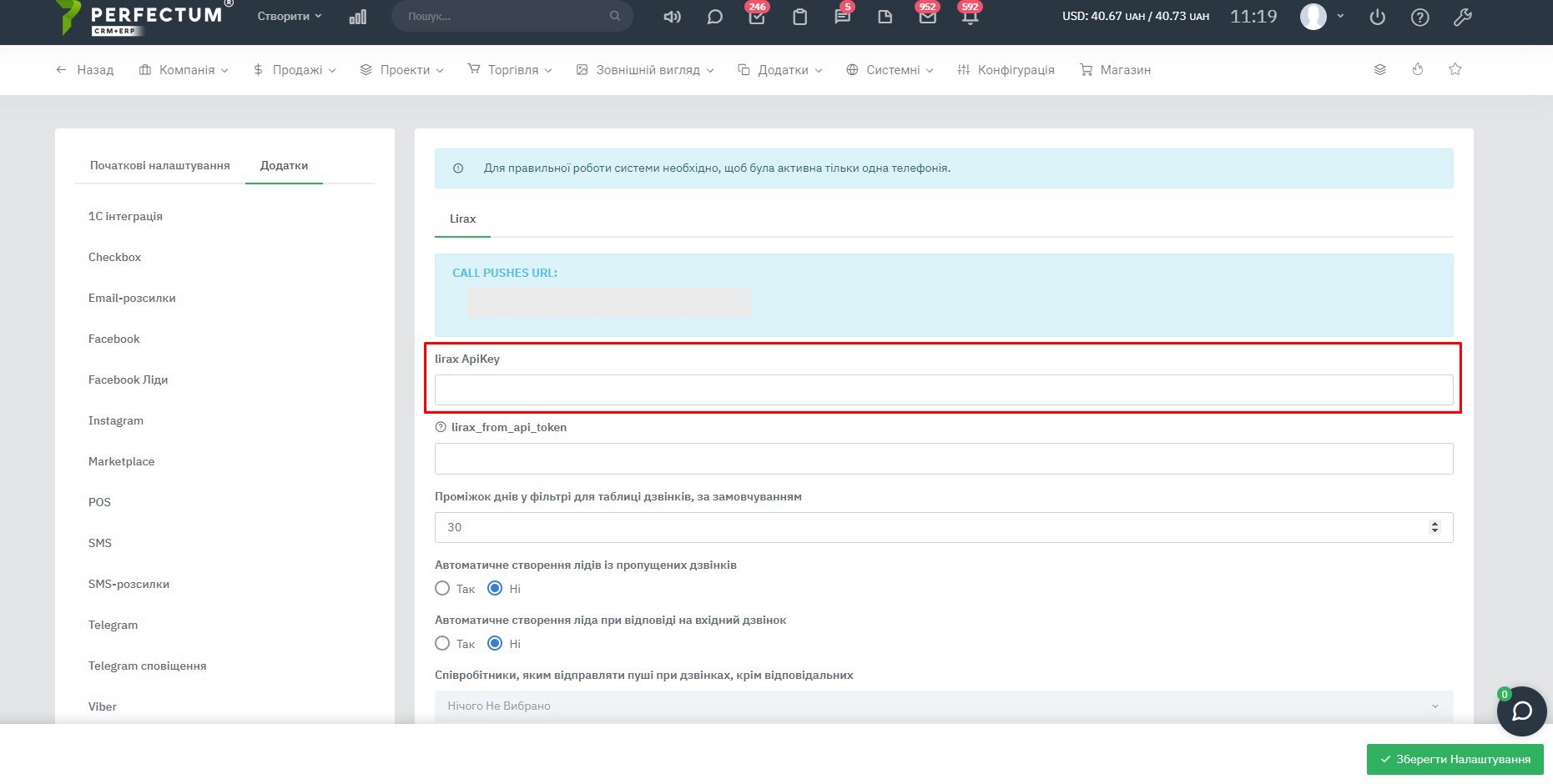Select the Lirax tab
The width and height of the screenshot is (1553, 784).
pyautogui.click(x=462, y=219)
